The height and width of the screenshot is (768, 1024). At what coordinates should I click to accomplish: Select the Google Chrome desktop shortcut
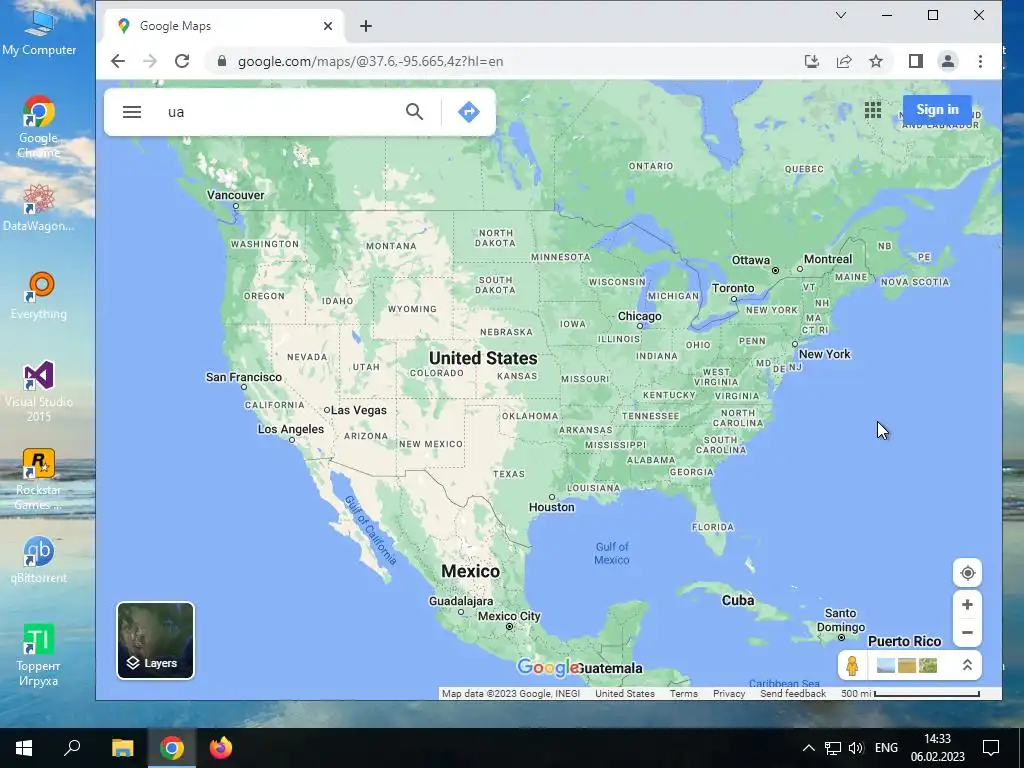(39, 127)
